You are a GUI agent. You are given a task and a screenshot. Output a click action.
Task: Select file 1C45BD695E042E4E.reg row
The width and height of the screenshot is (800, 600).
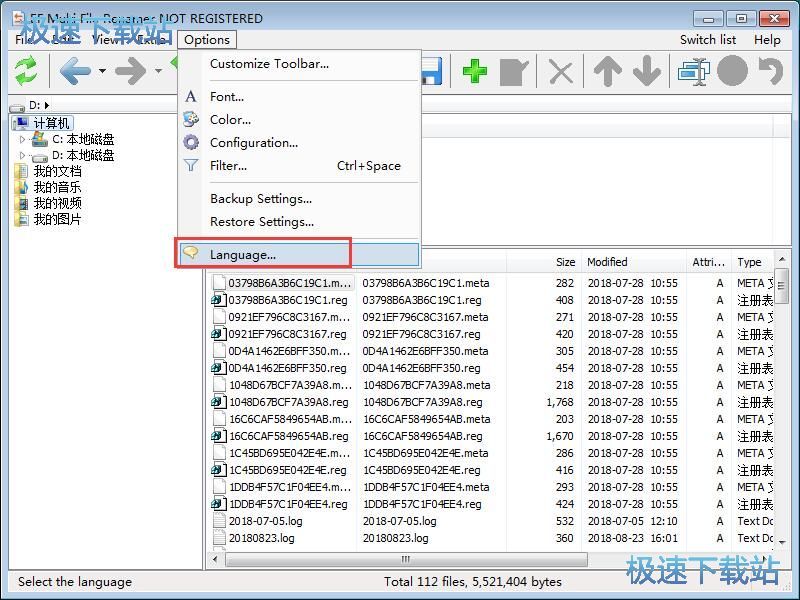click(288, 470)
